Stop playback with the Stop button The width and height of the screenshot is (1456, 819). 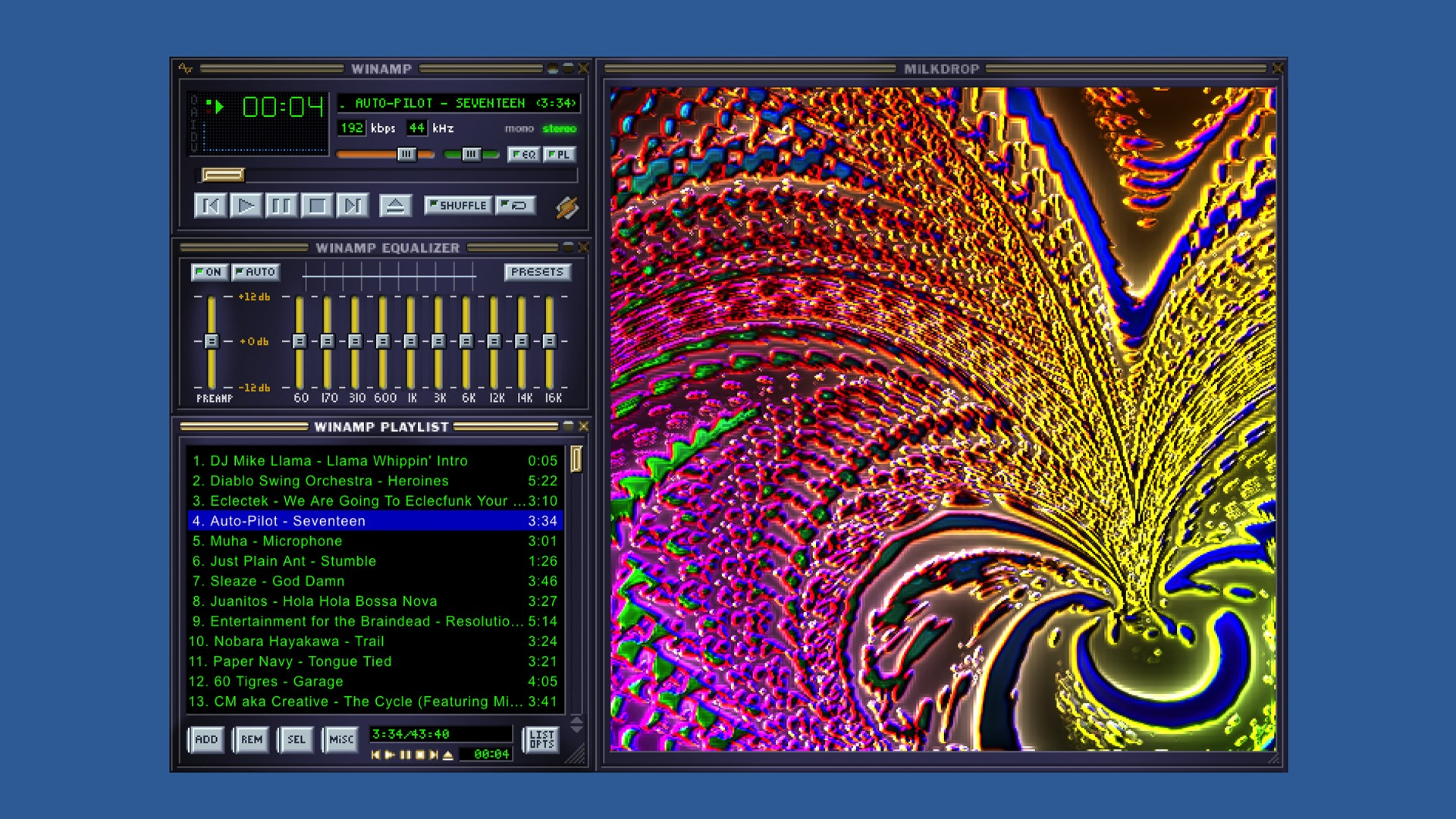(x=317, y=206)
